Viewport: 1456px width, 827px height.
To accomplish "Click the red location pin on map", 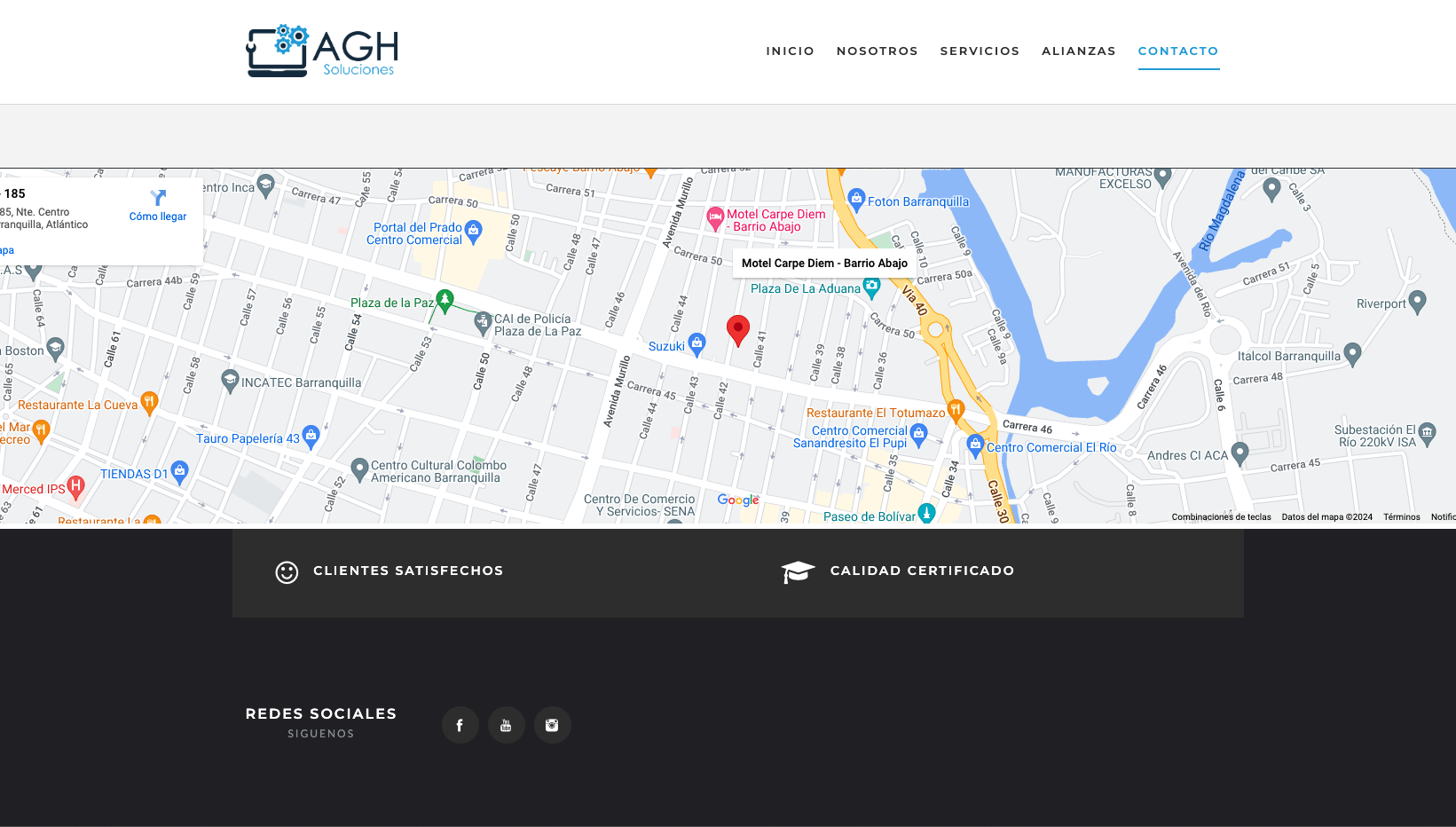I will [x=737, y=330].
